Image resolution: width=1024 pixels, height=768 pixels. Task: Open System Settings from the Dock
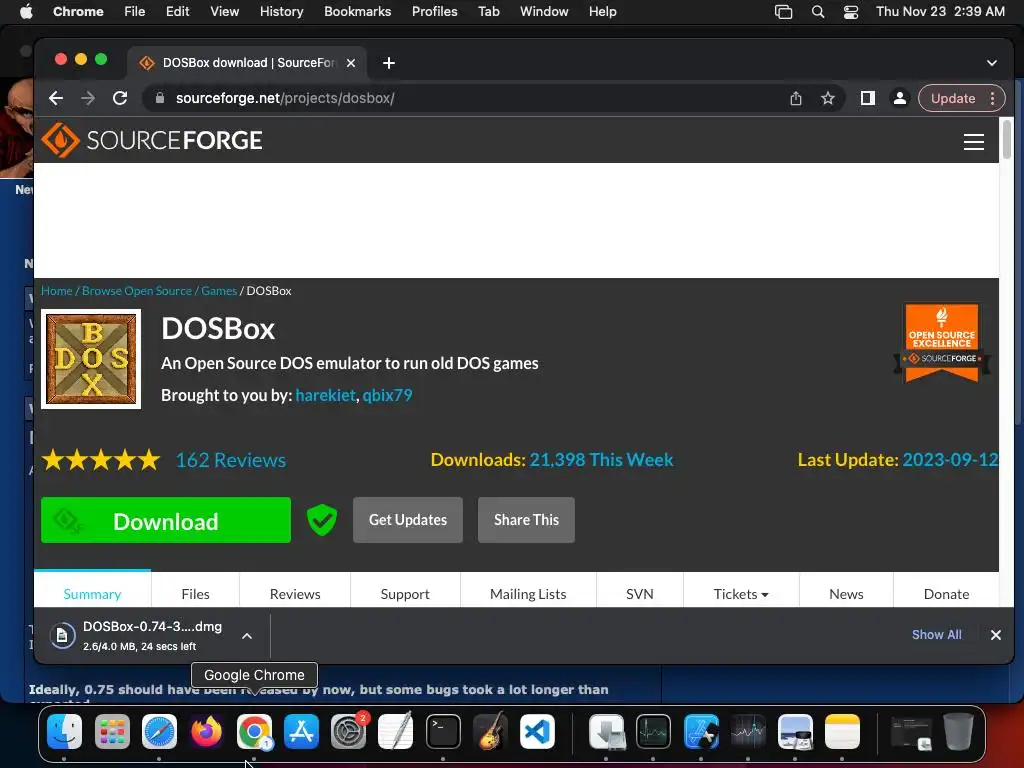coord(349,731)
